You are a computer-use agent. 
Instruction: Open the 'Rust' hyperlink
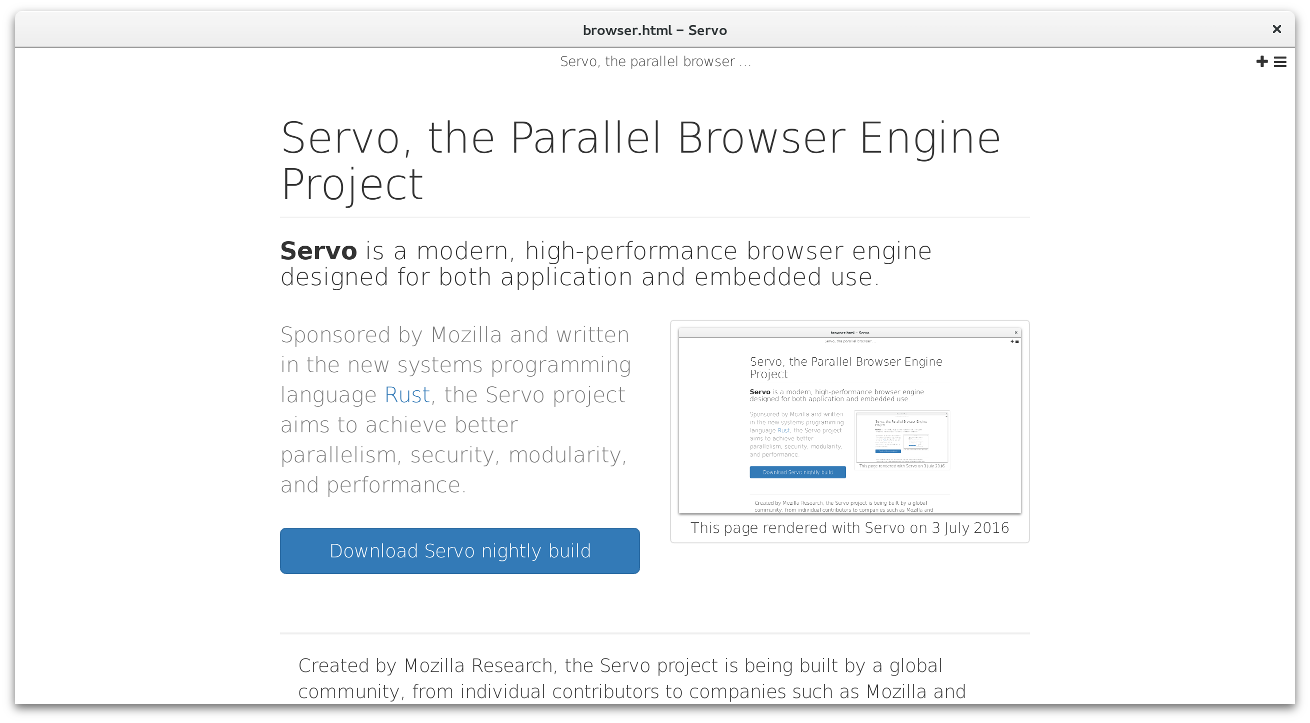coord(406,395)
